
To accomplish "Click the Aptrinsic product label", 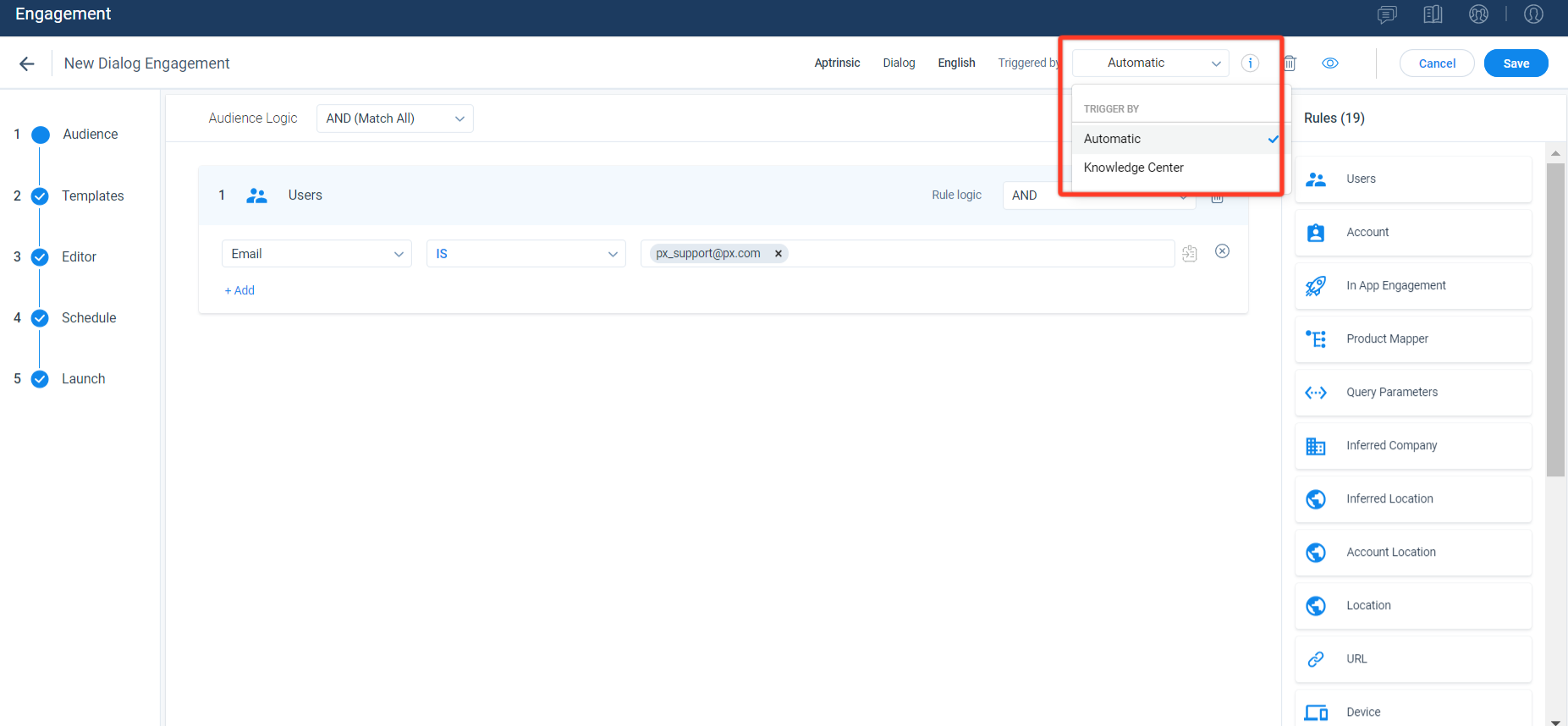I will pyautogui.click(x=837, y=63).
